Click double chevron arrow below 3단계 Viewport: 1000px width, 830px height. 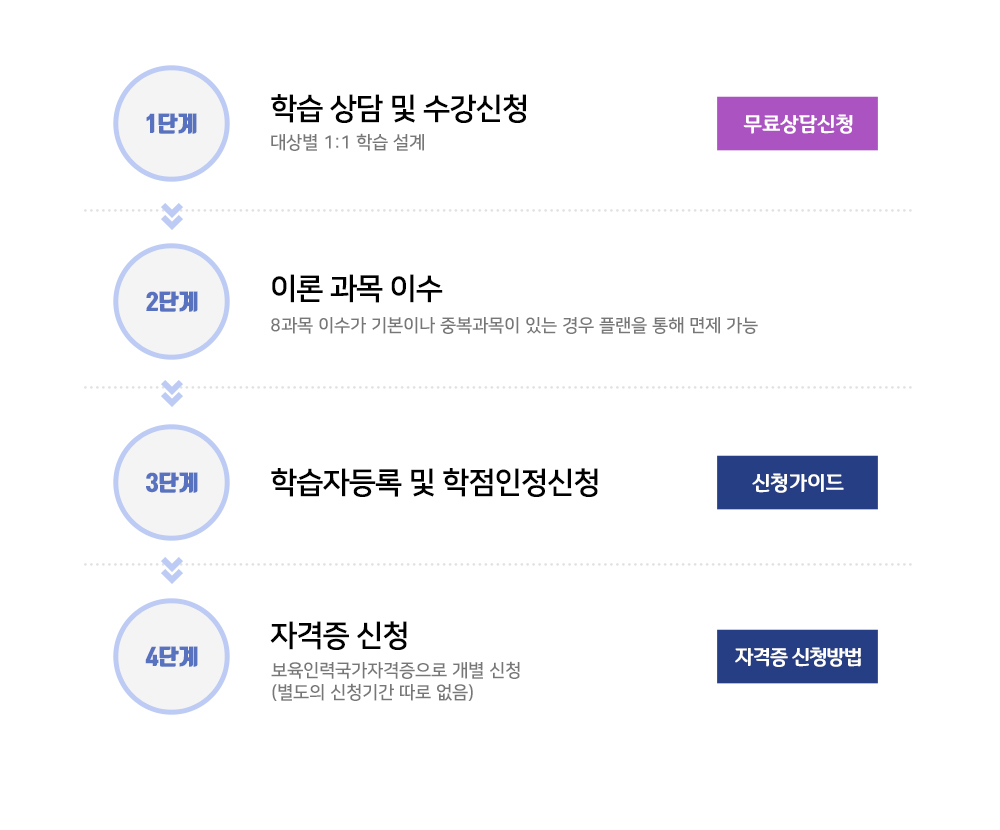(172, 570)
